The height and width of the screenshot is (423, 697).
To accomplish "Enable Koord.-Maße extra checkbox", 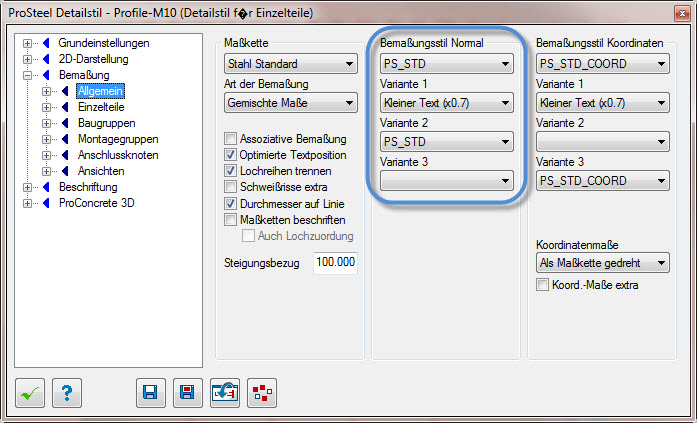I will point(542,285).
